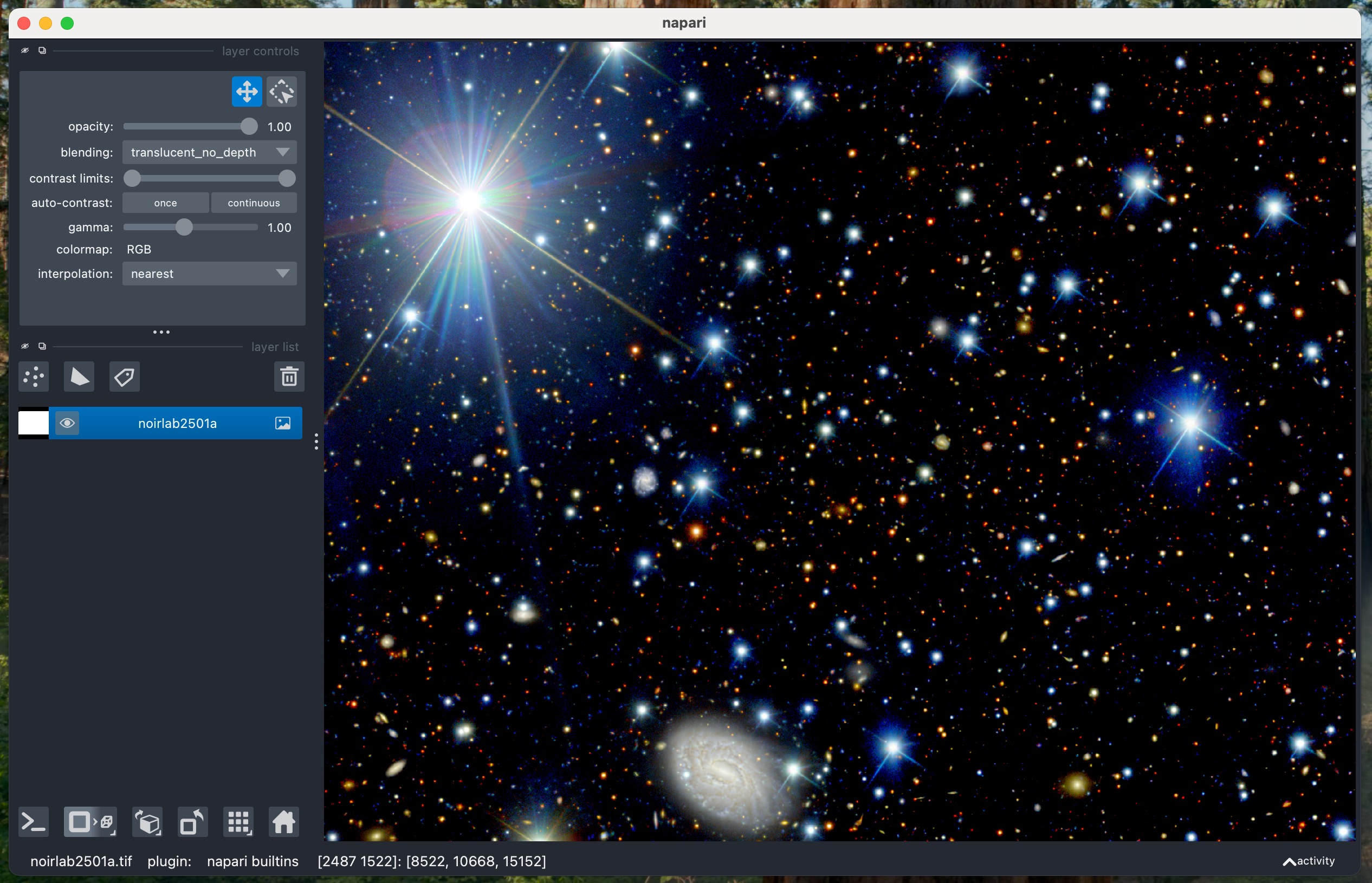1372x883 pixels.
Task: Roll dimensions with cube icon
Action: point(148,822)
